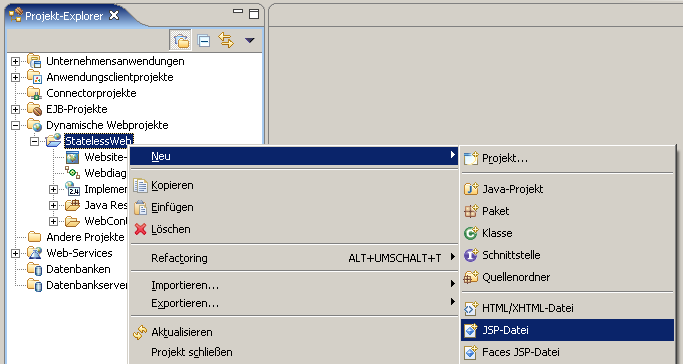Image resolution: width=683 pixels, height=364 pixels.
Task: Expand the WebContent folder node
Action: [53, 221]
